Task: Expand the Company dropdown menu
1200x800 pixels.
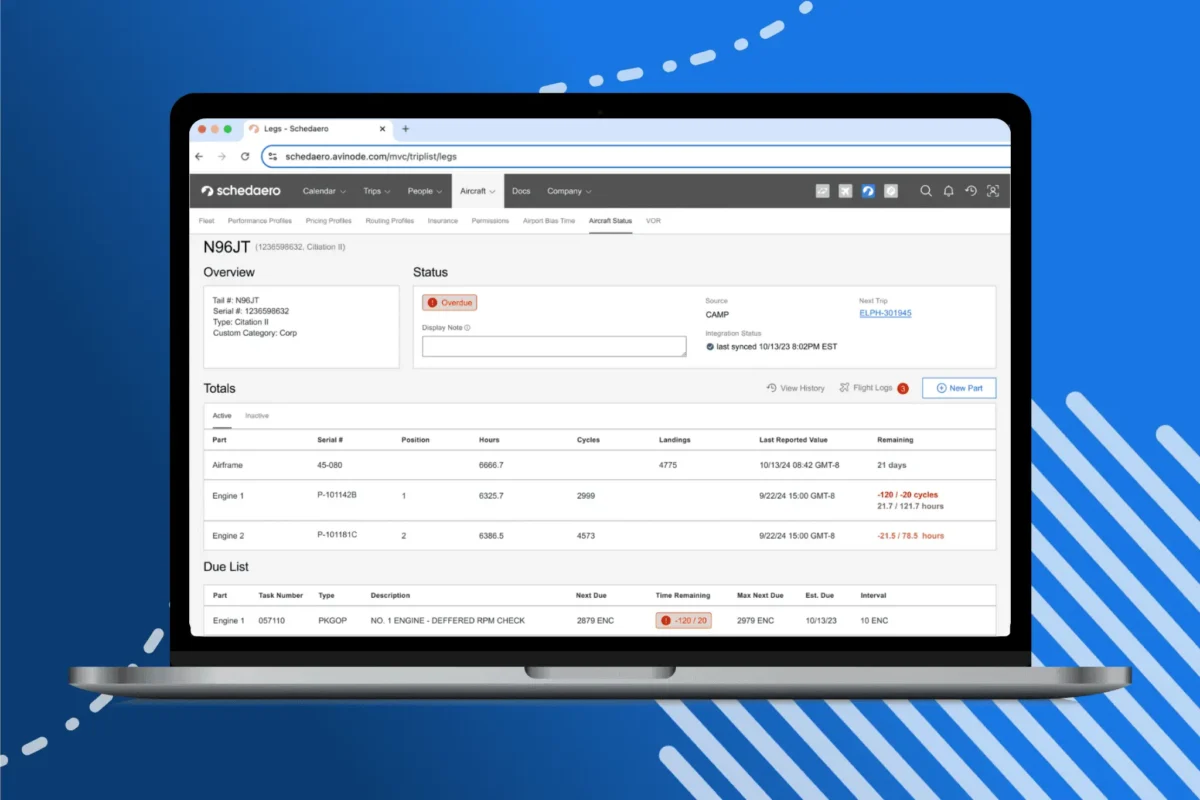Action: coord(569,191)
